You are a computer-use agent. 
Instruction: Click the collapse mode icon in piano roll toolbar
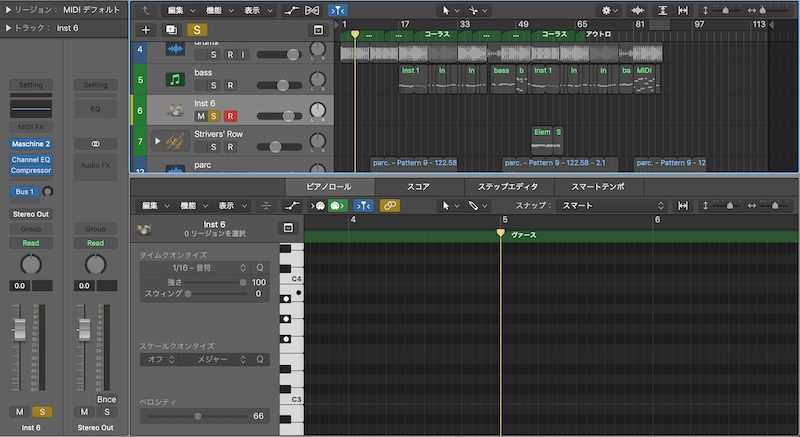[266, 205]
